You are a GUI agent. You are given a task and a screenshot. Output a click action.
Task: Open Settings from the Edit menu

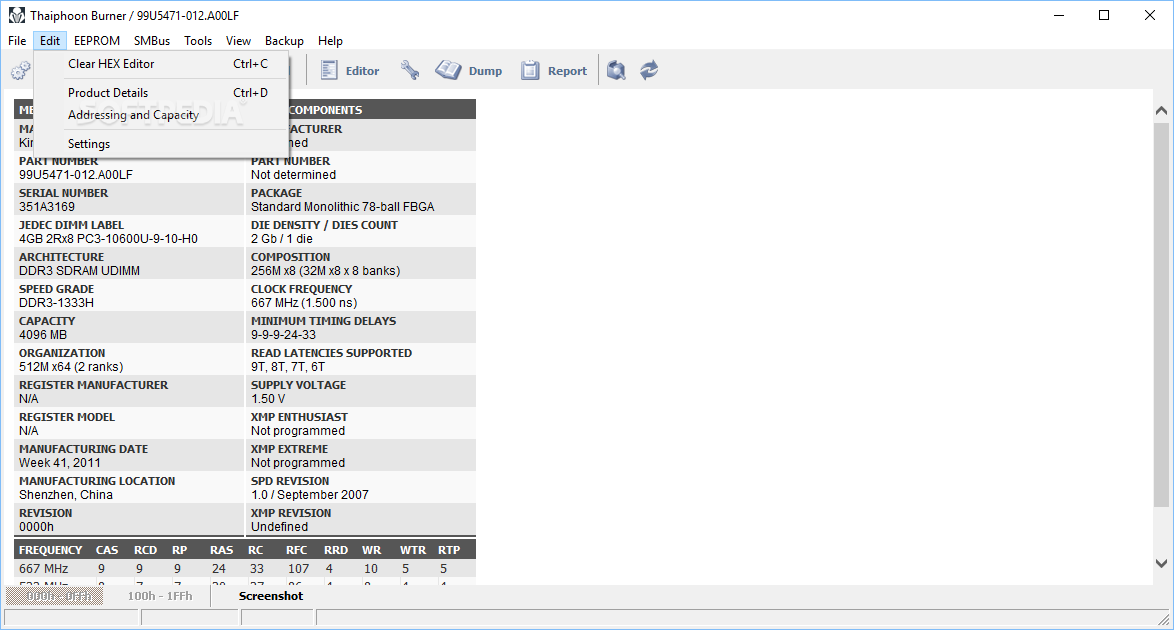coord(162,144)
